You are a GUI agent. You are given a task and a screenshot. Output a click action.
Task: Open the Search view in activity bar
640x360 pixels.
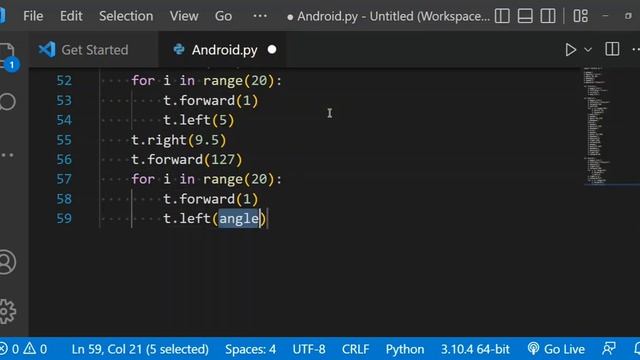[8, 102]
